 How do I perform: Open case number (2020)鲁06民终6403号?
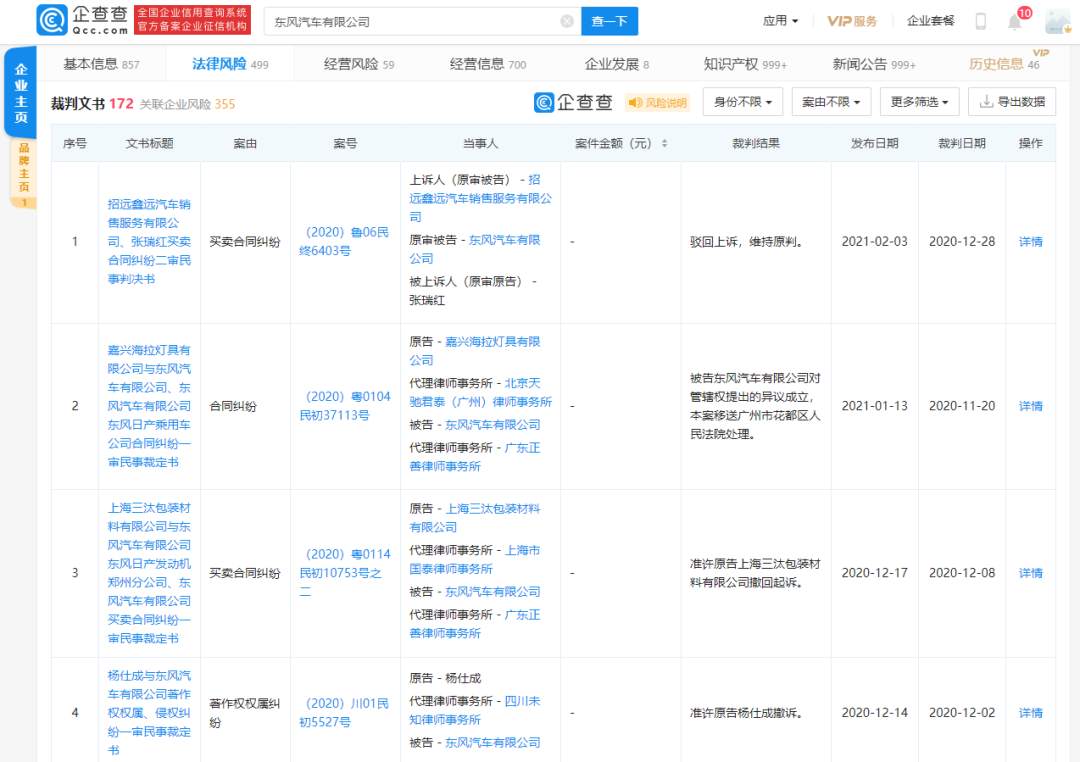pos(344,241)
